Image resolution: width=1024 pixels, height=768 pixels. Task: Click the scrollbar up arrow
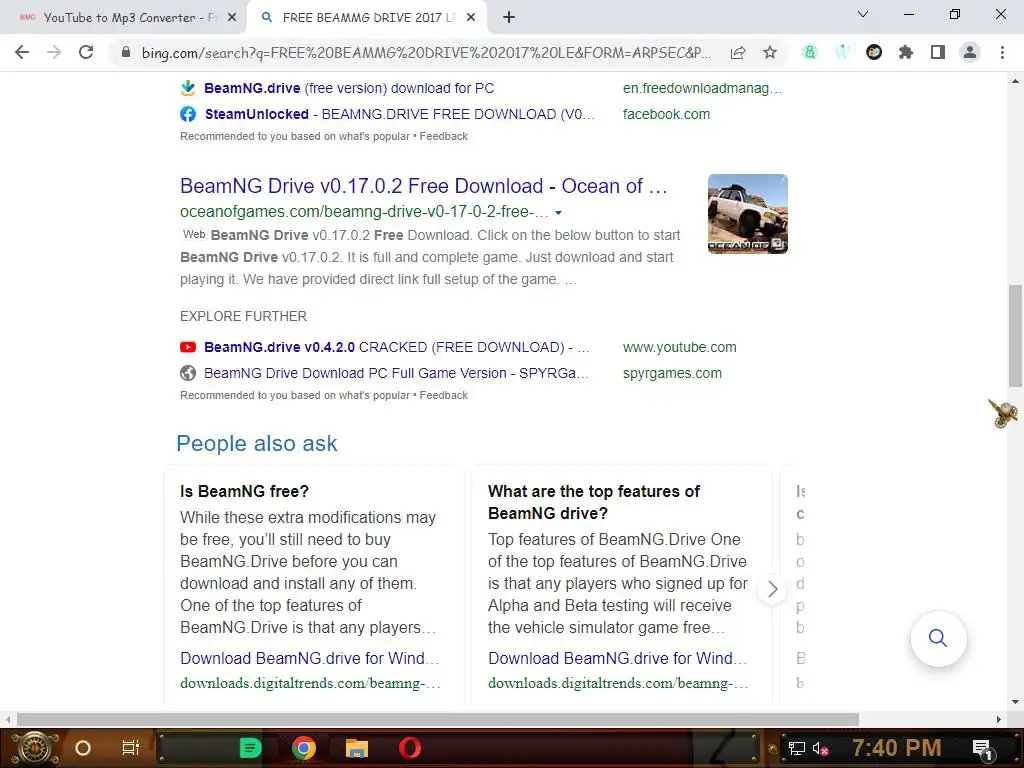1015,82
